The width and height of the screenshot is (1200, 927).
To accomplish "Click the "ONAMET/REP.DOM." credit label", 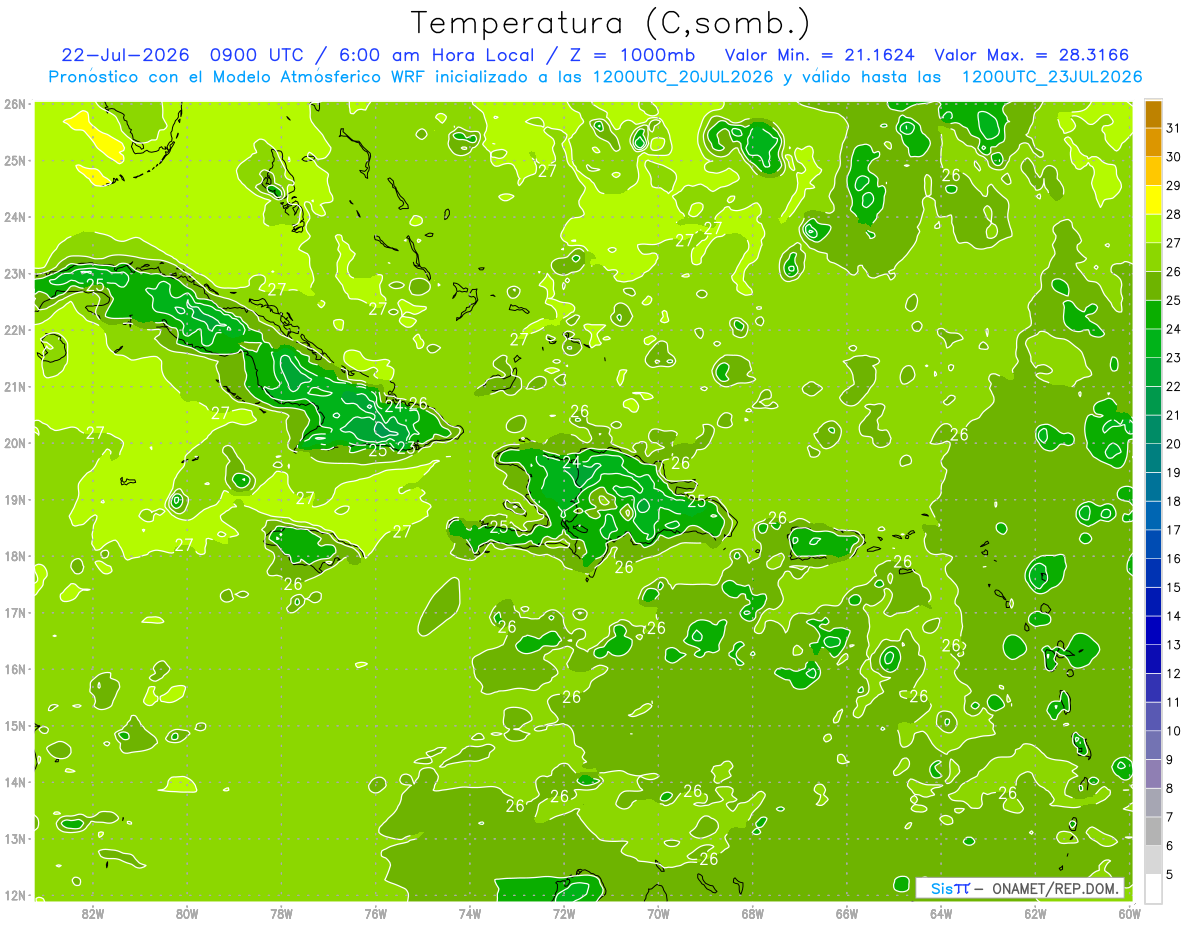I will 1055,888.
